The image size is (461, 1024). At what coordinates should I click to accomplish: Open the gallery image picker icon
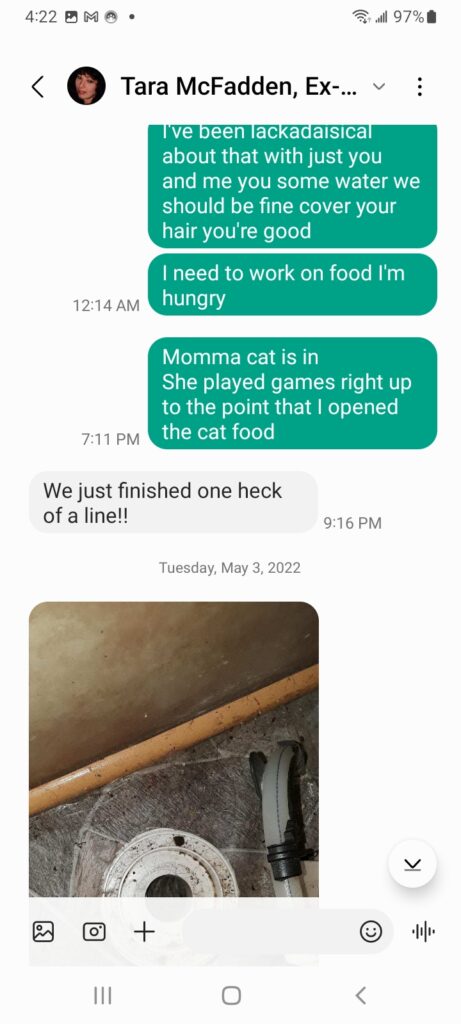[x=43, y=931]
